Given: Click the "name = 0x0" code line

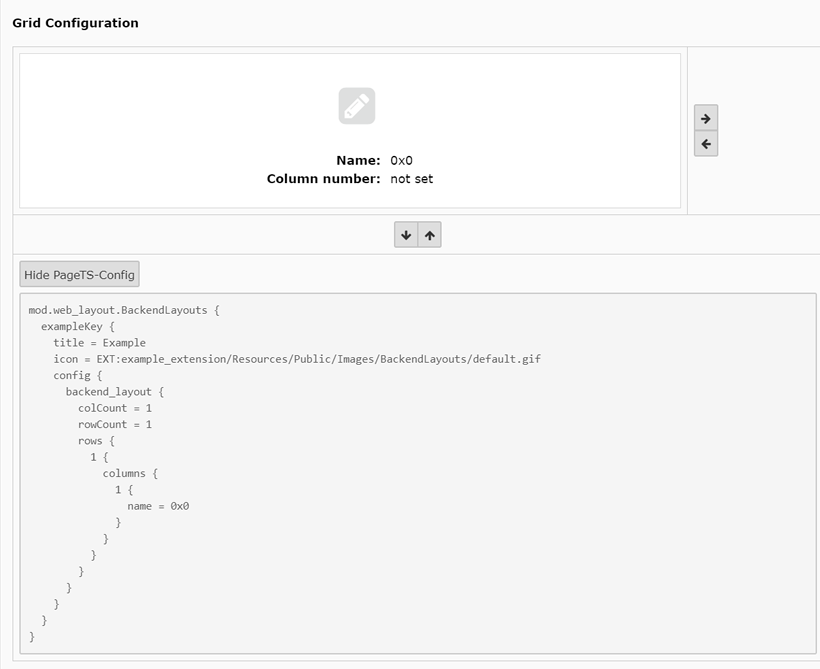Looking at the screenshot, I should point(158,506).
